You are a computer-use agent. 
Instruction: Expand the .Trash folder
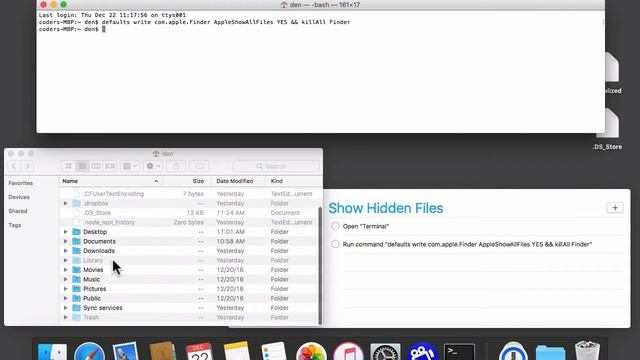(66, 317)
